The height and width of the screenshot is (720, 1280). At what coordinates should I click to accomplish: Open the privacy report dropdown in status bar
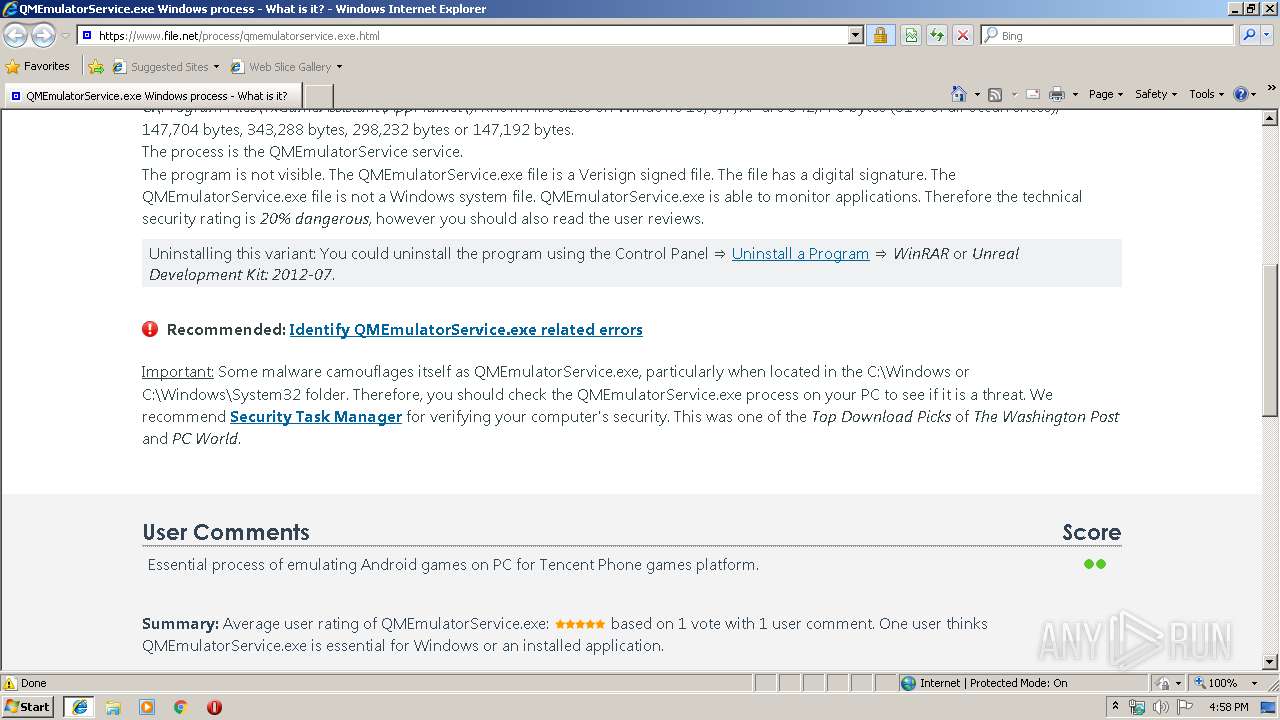pos(1168,683)
